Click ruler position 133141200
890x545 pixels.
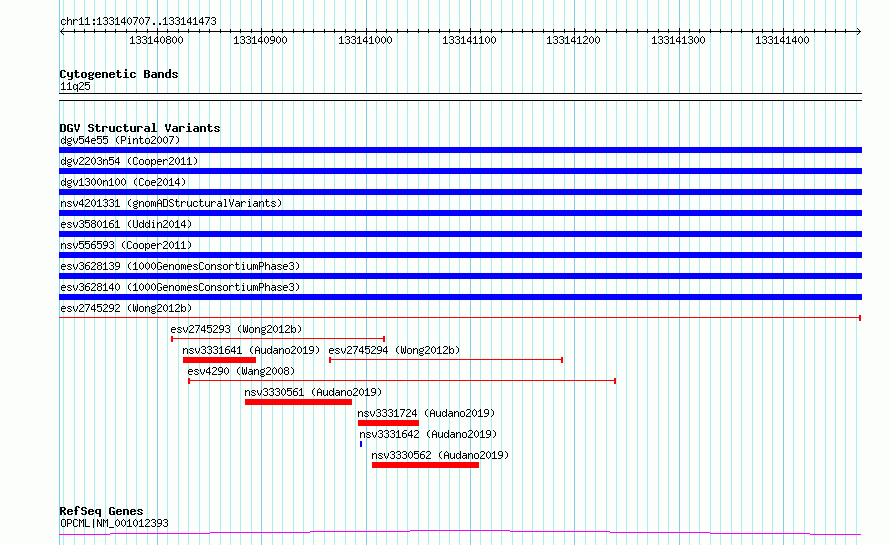tap(573, 40)
